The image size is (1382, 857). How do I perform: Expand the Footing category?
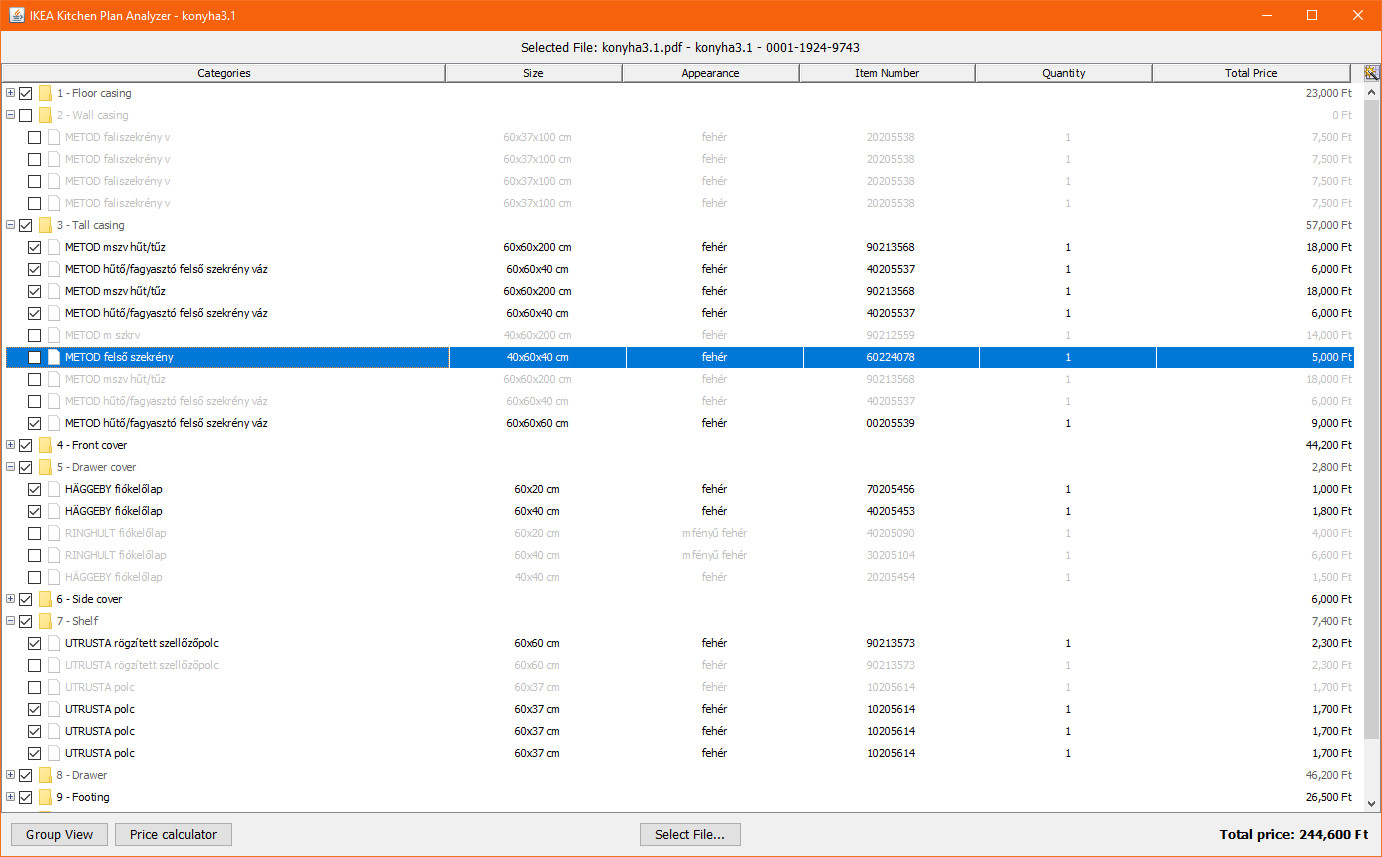(10, 797)
